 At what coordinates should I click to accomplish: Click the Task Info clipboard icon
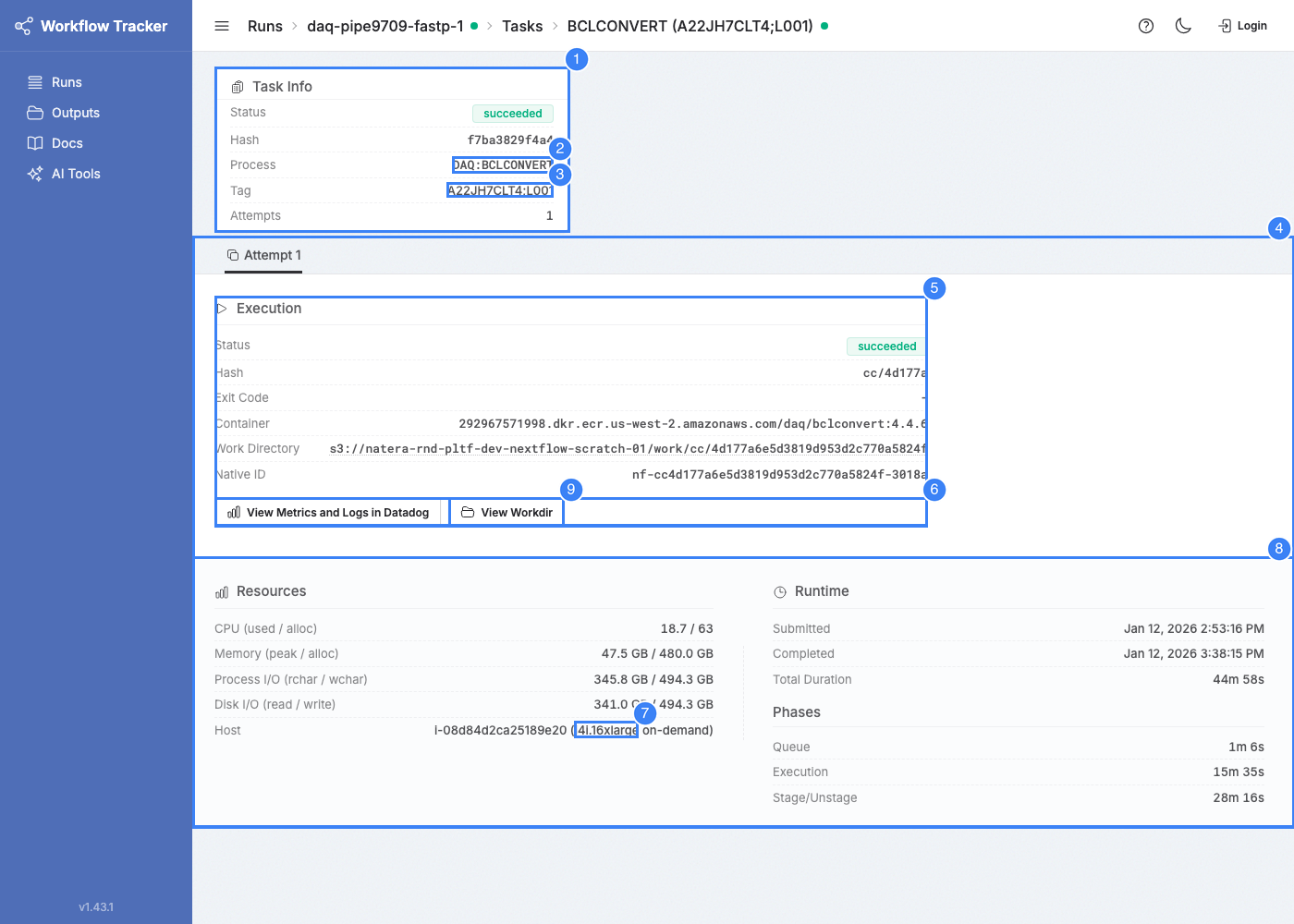tap(238, 87)
